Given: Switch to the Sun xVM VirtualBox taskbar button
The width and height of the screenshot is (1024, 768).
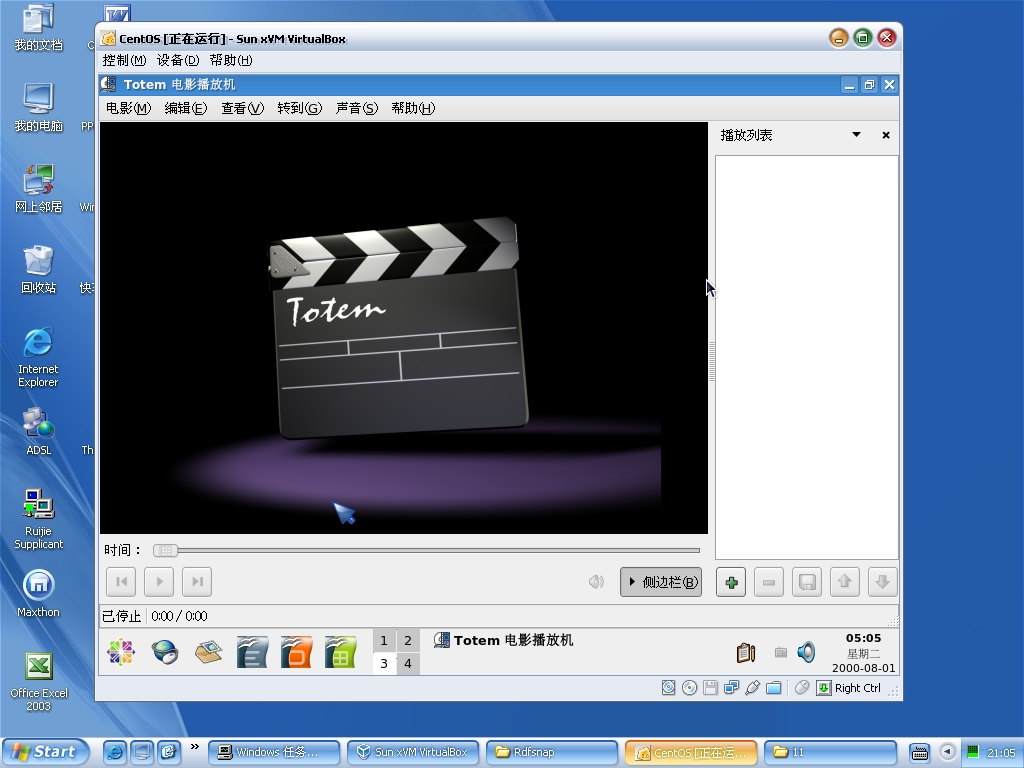Looking at the screenshot, I should click(413, 752).
